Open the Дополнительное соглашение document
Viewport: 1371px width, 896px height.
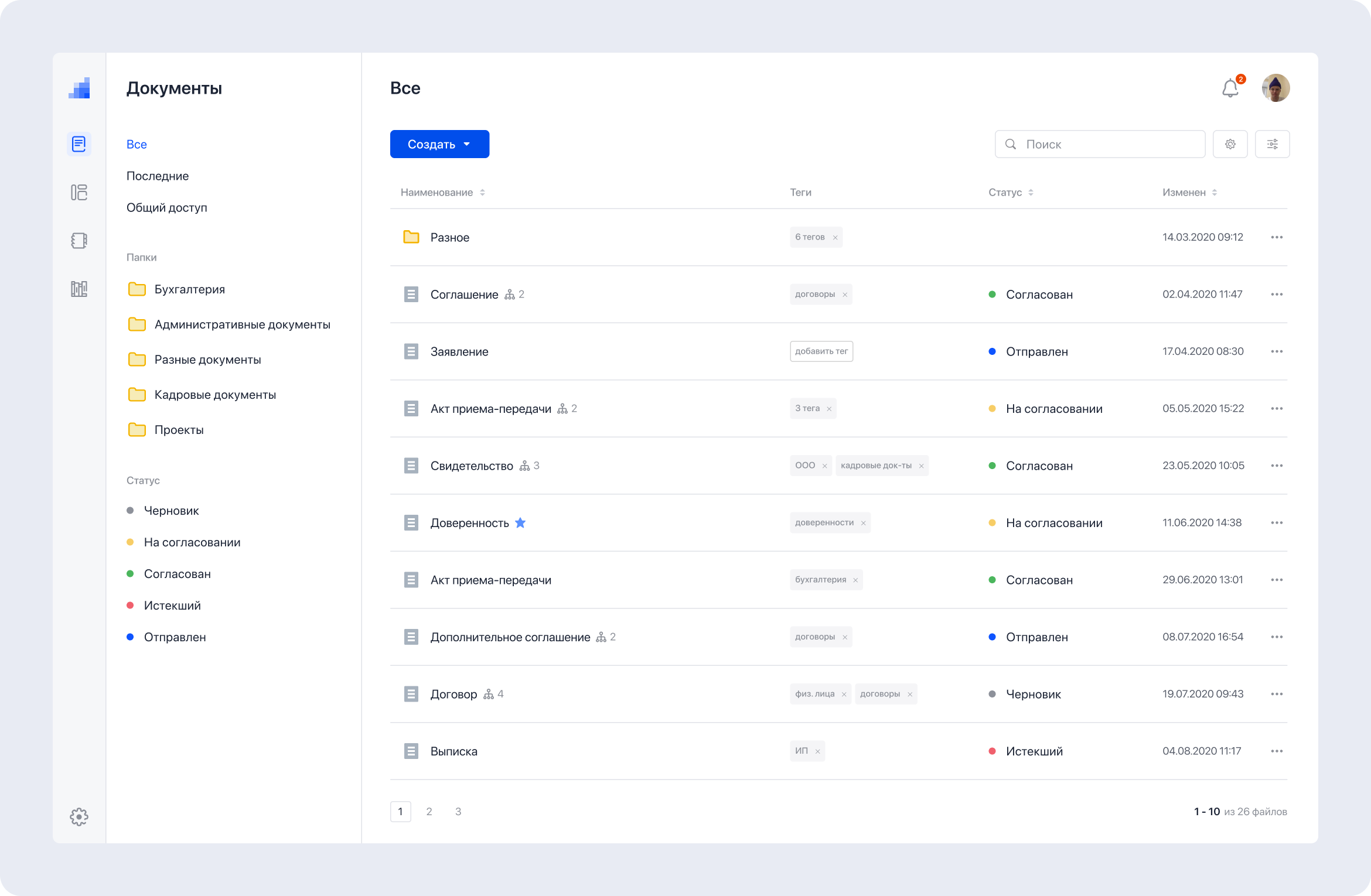(510, 637)
